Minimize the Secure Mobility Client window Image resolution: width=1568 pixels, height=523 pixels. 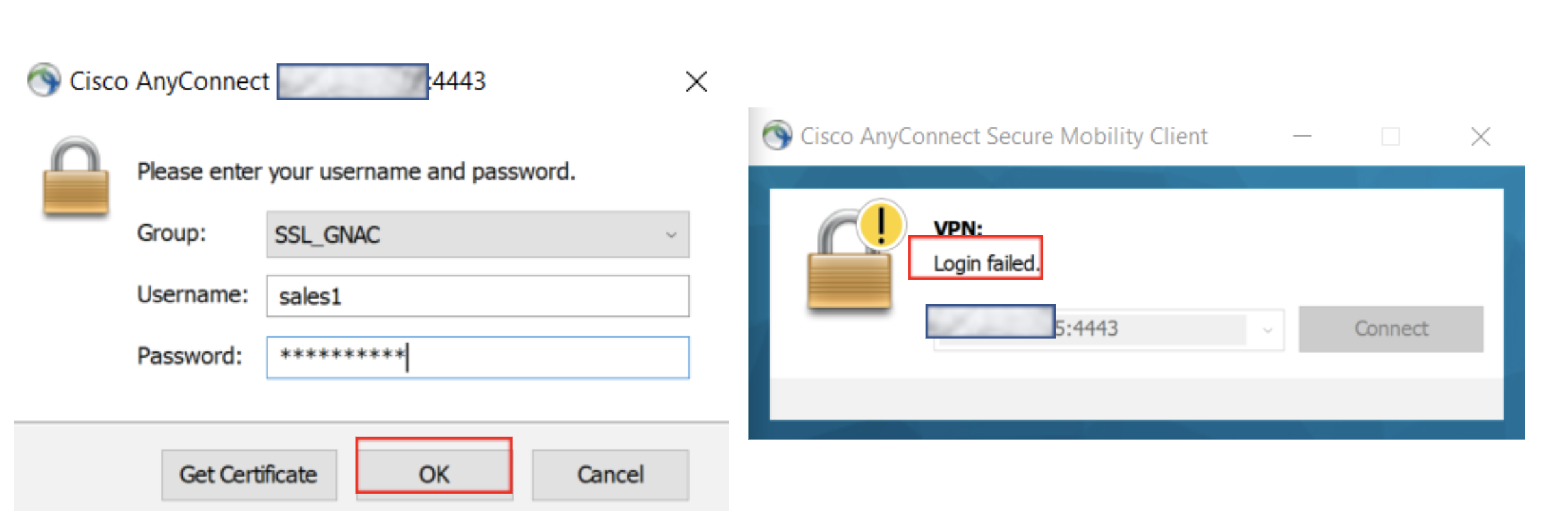[1302, 137]
